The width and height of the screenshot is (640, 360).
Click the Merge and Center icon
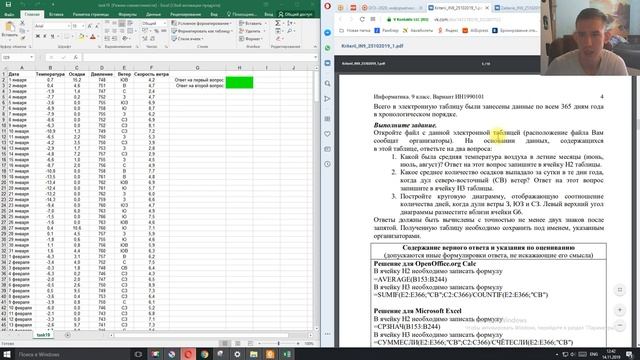pyautogui.click(x=131, y=31)
